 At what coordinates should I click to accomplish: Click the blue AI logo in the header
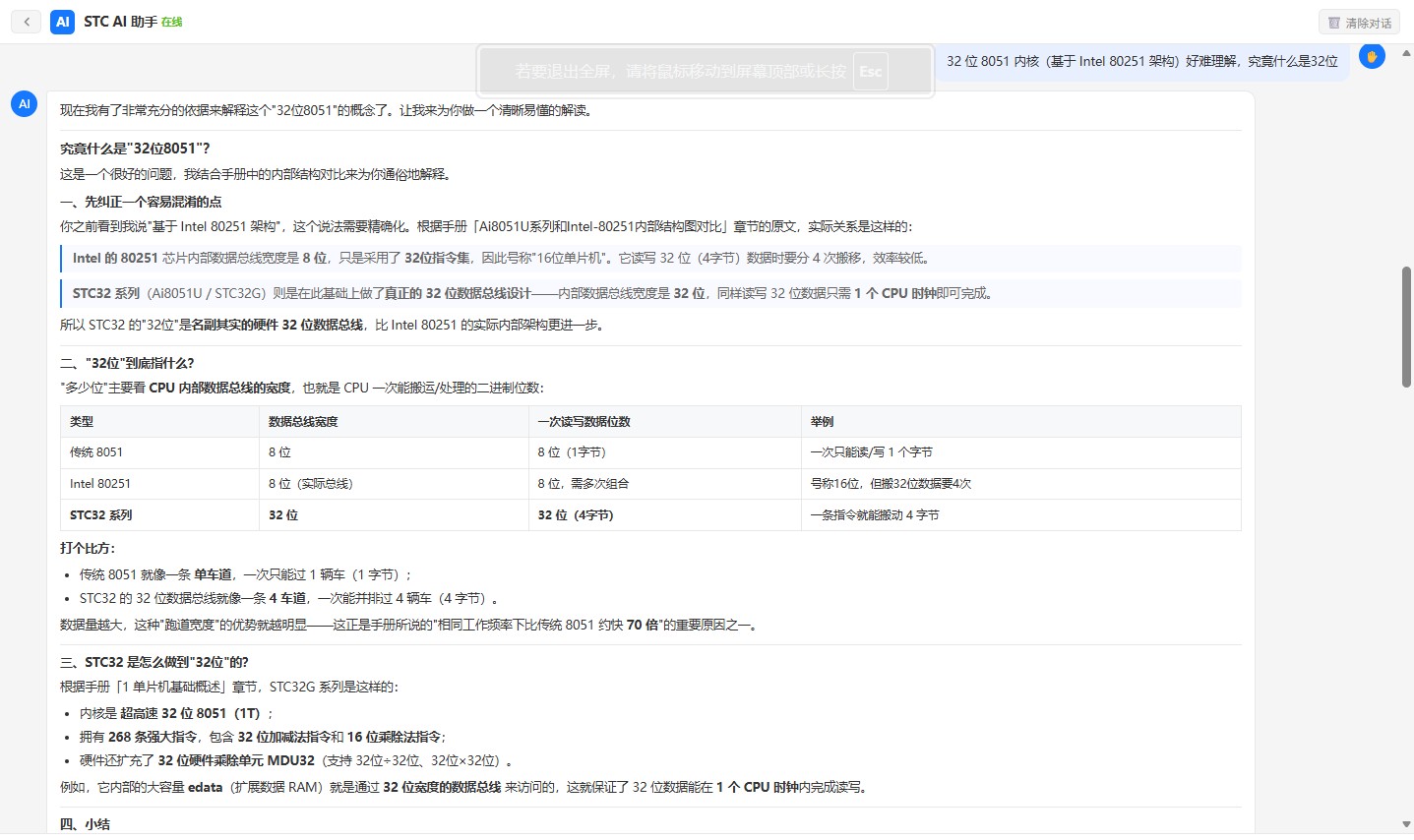(x=63, y=22)
